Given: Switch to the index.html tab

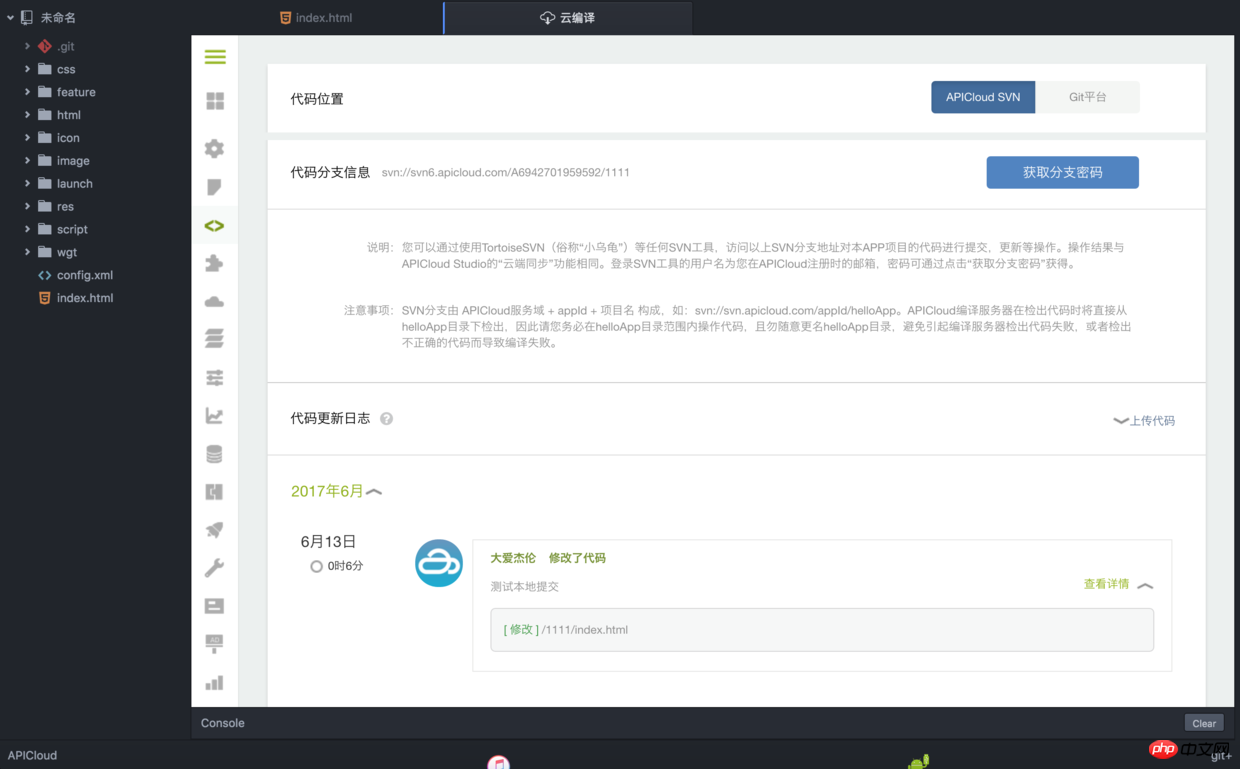Looking at the screenshot, I should 316,18.
